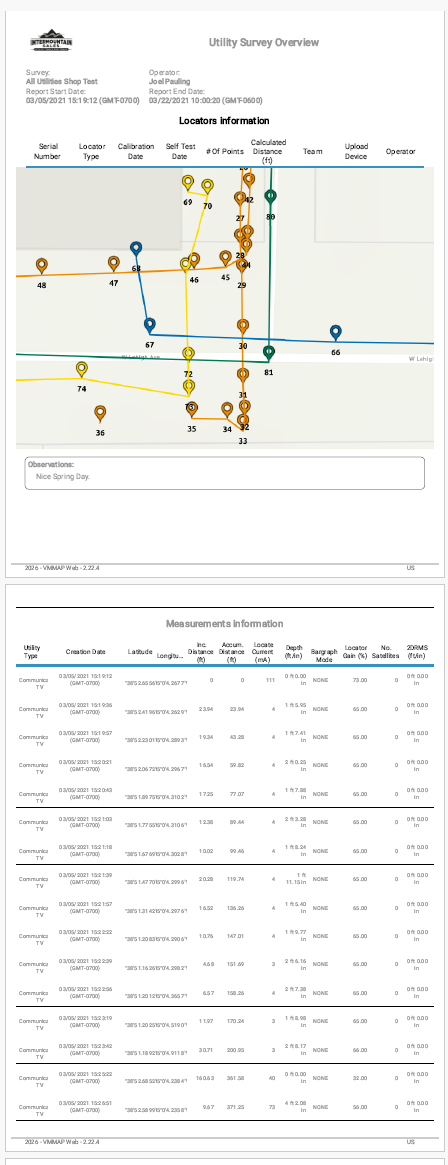The image size is (448, 1165).
Task: Click the 'Utility Type' column header
Action: [x=32, y=652]
